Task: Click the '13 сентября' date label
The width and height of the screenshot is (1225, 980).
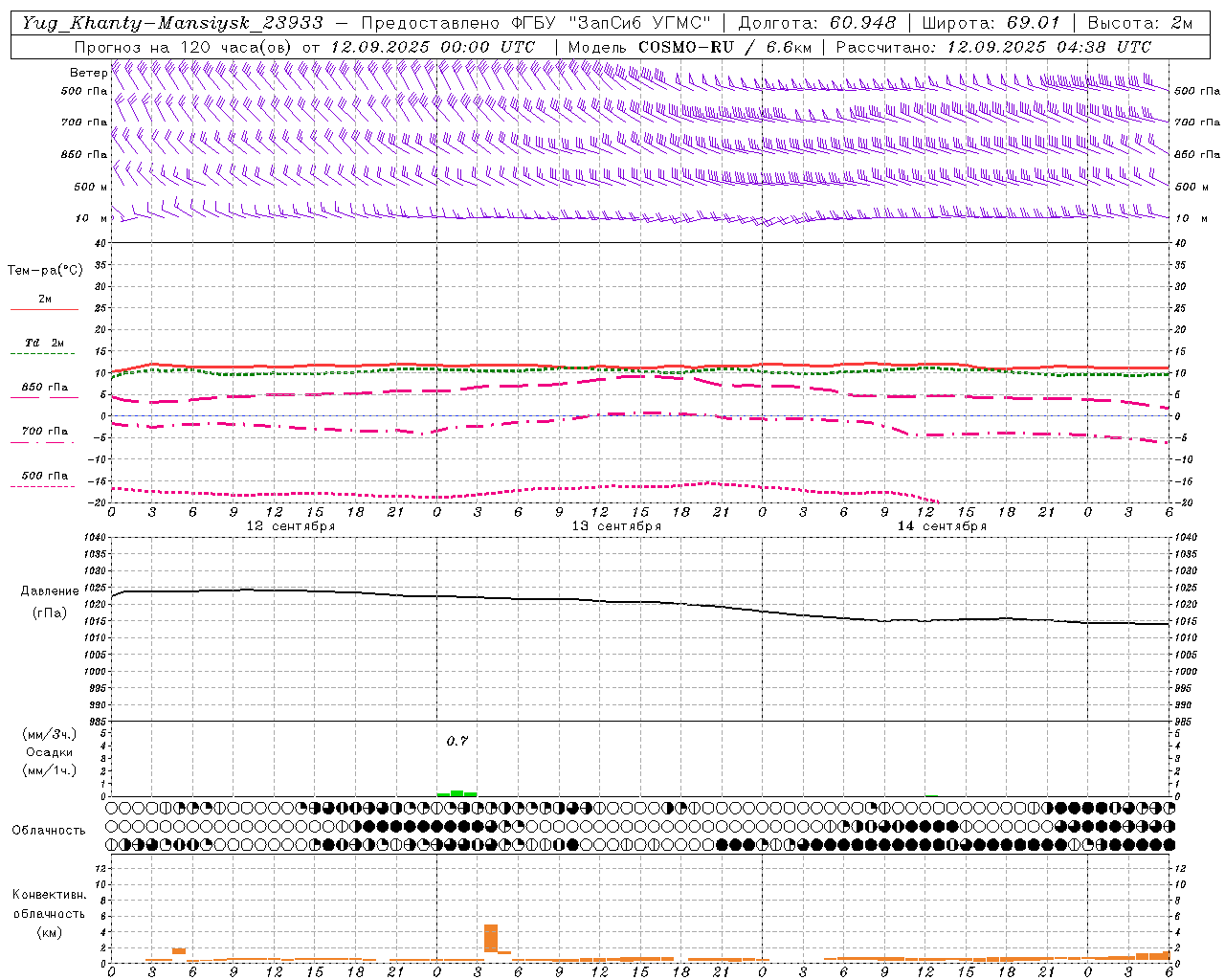Action: [x=616, y=525]
